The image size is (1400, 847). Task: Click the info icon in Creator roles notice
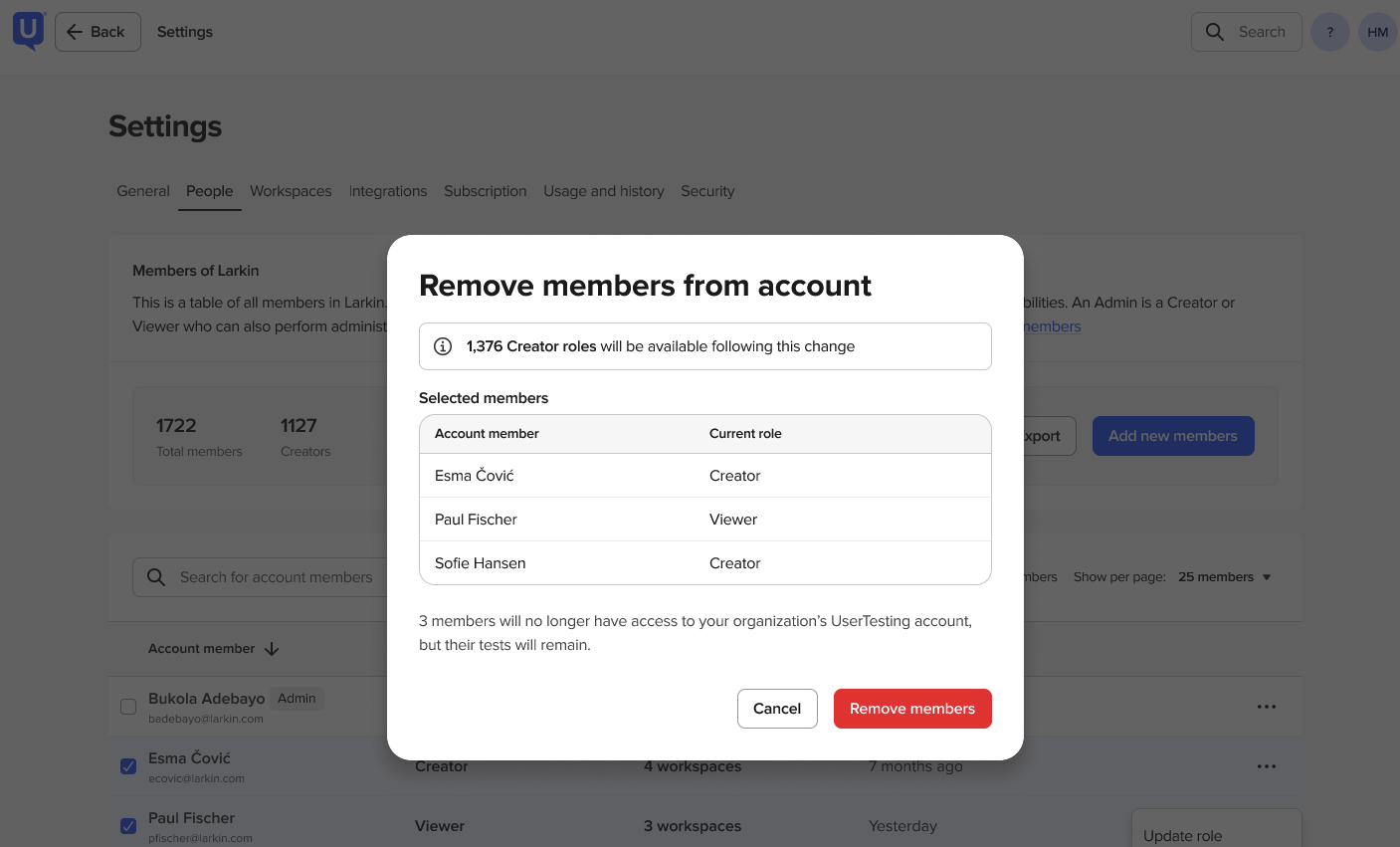443,346
